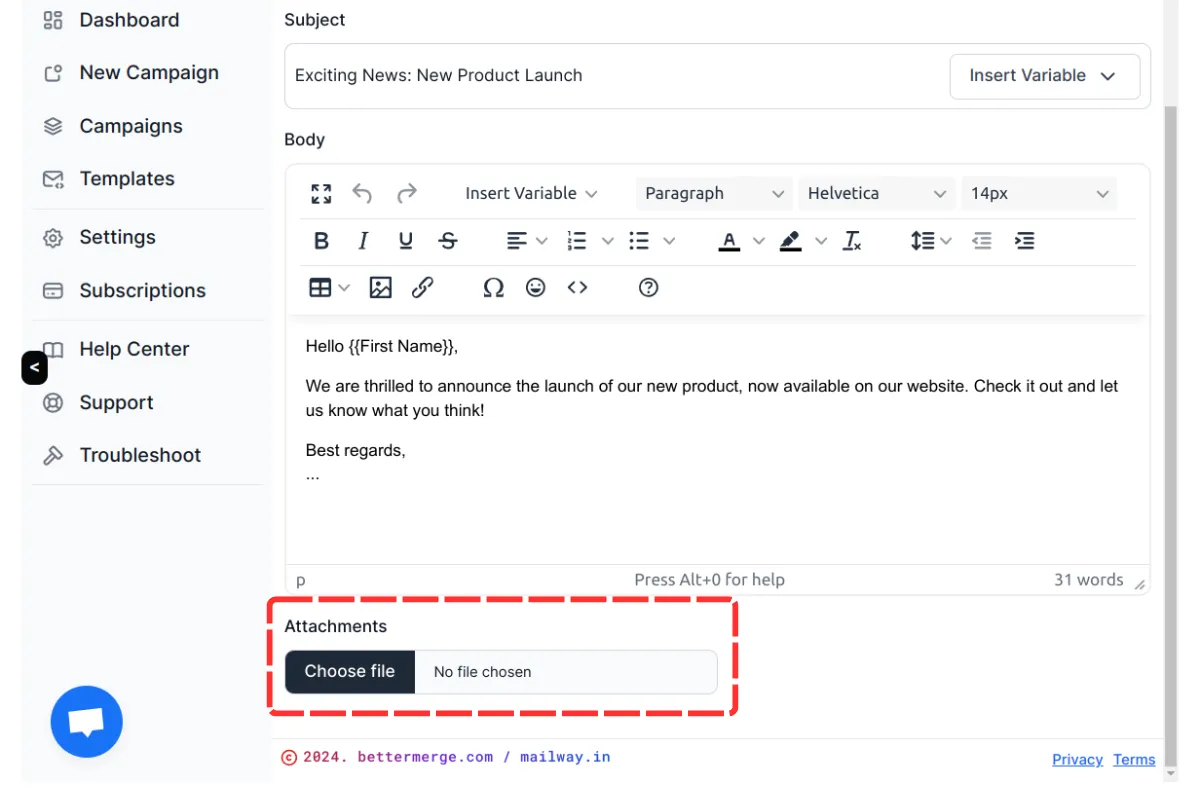This screenshot has height=800, width=1200.
Task: Open the special character picker (Omega icon)
Action: tap(493, 287)
